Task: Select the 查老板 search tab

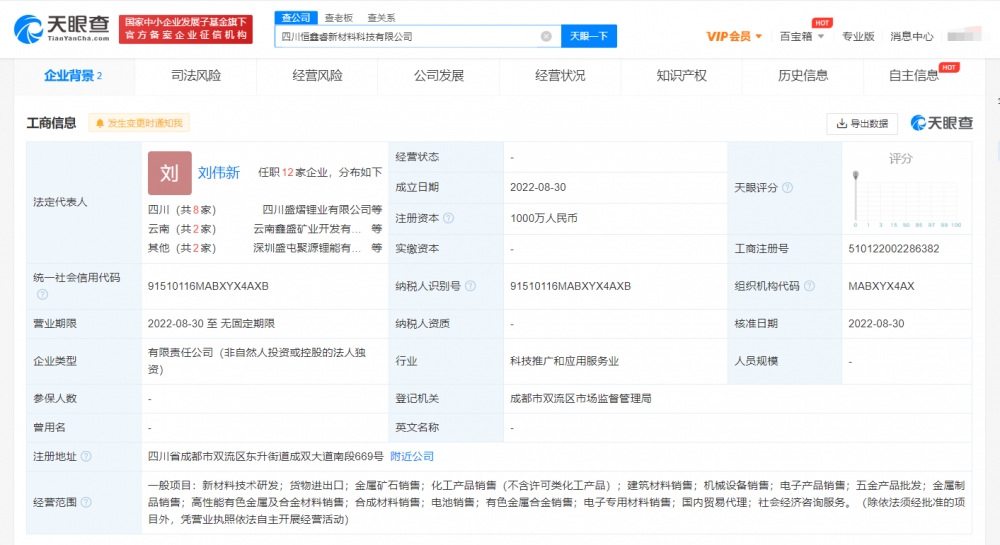Action: click(339, 18)
